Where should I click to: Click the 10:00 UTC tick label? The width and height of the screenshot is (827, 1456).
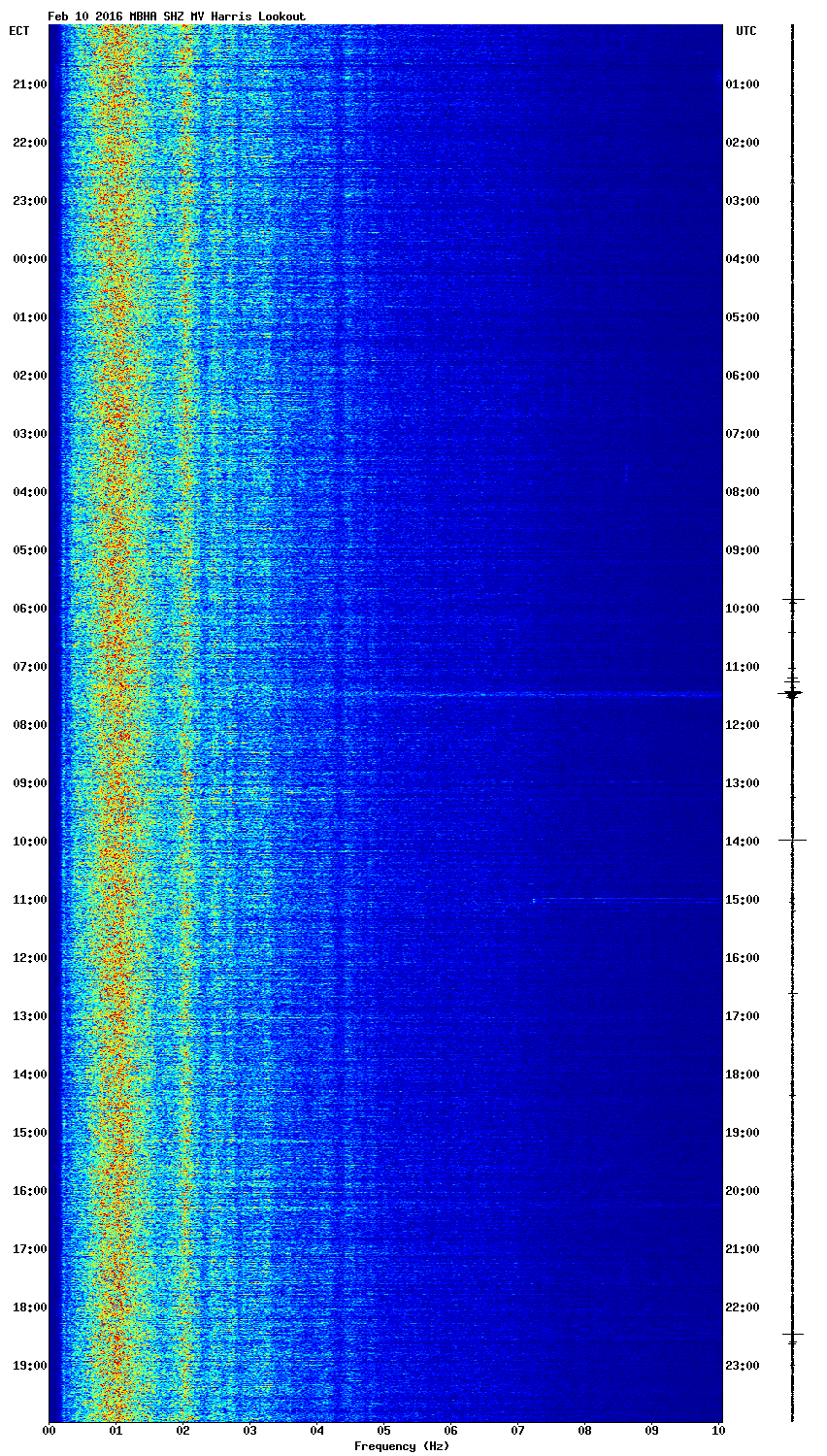click(743, 609)
